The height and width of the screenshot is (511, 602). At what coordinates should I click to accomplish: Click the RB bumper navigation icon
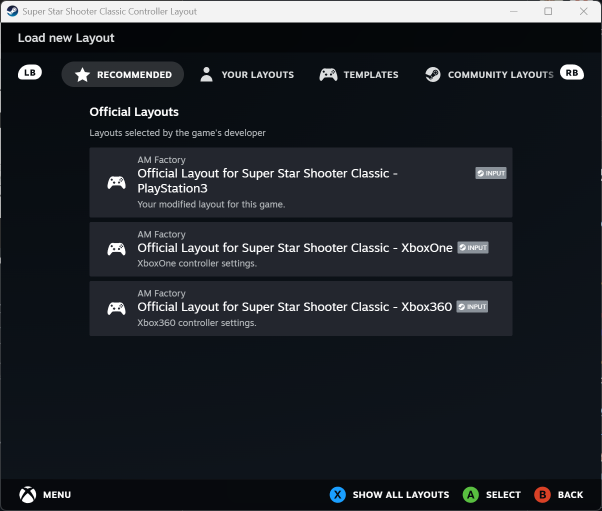[571, 73]
